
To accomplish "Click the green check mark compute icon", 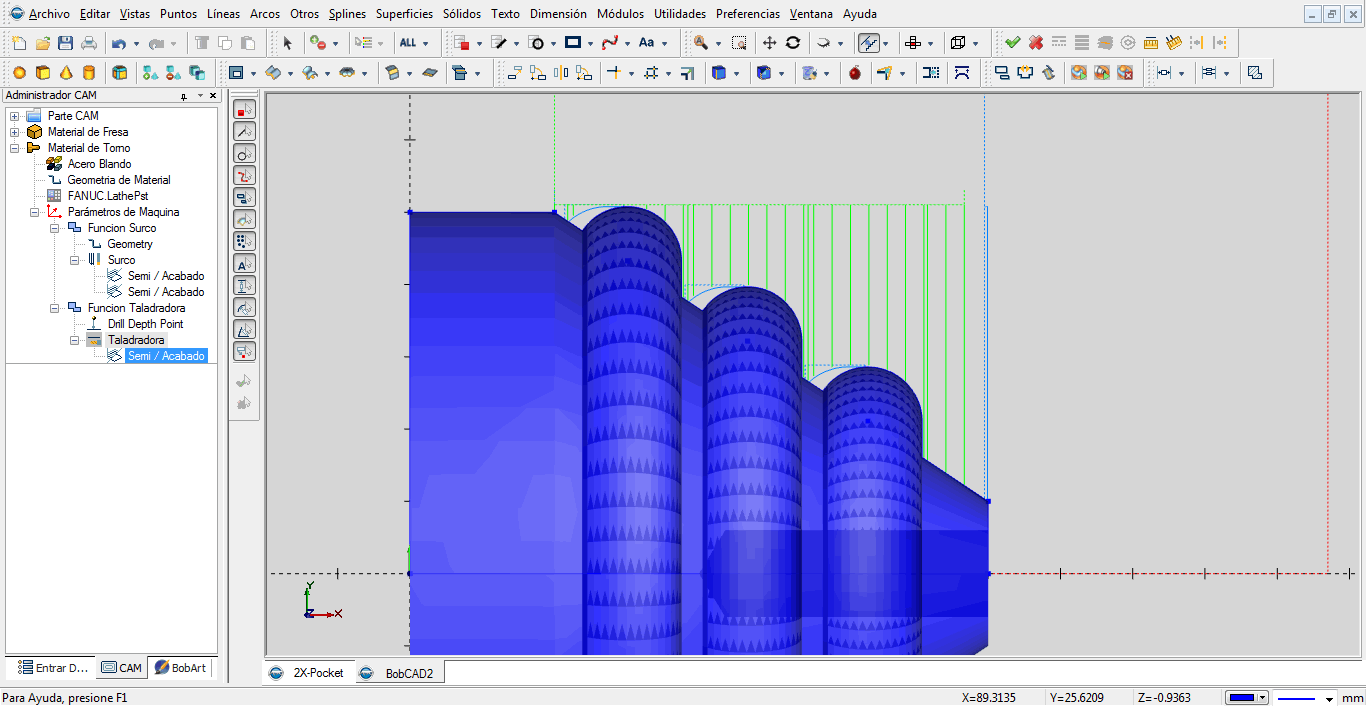I will coord(1013,43).
